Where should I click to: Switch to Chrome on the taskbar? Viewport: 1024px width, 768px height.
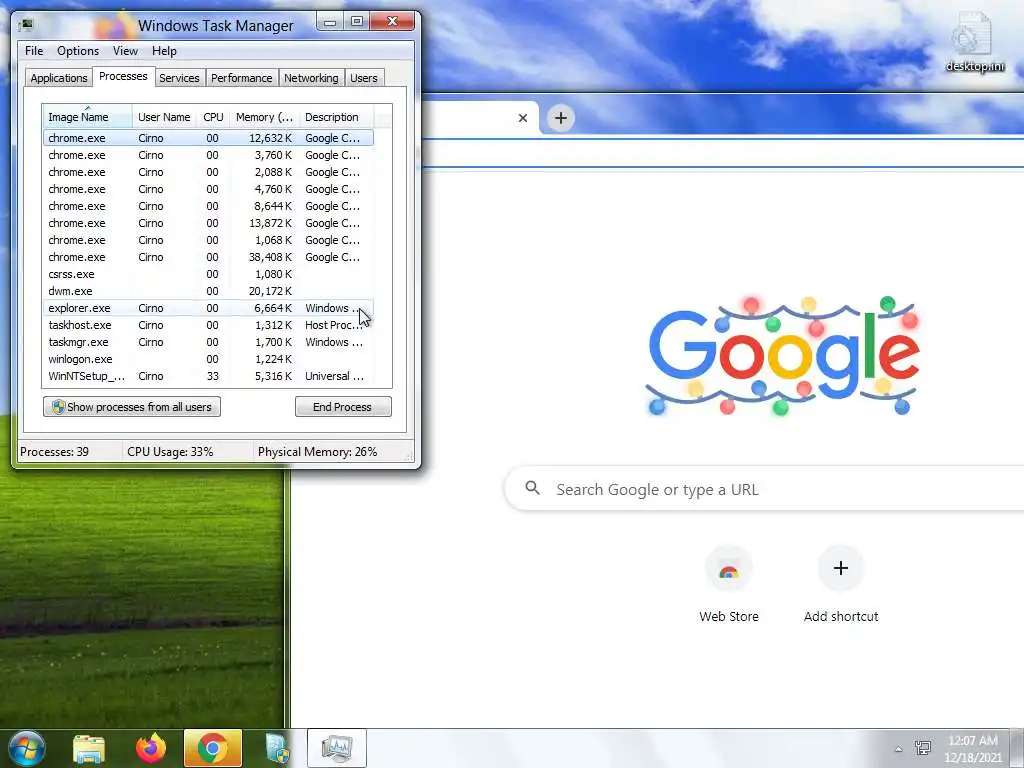[x=213, y=748]
